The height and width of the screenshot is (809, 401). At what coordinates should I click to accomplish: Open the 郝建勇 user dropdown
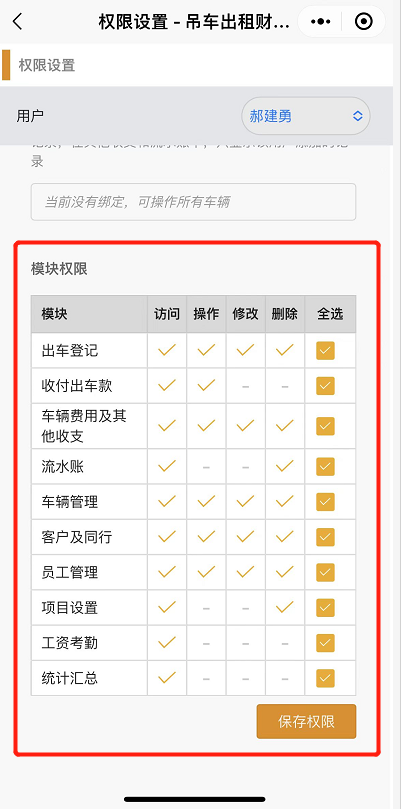[x=306, y=116]
